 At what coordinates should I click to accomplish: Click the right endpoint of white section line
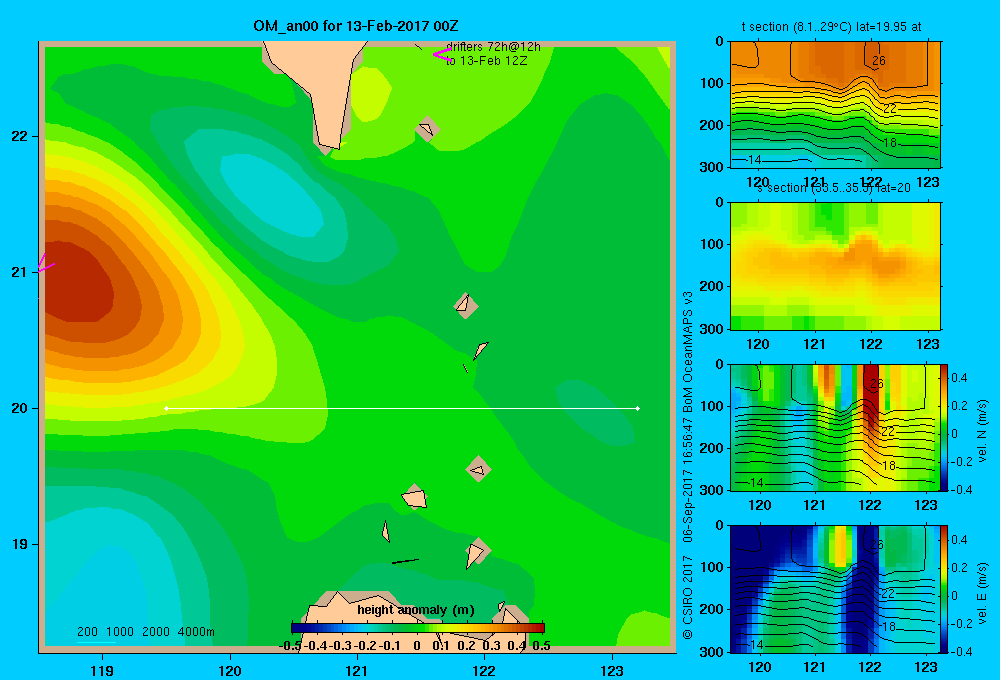click(638, 408)
